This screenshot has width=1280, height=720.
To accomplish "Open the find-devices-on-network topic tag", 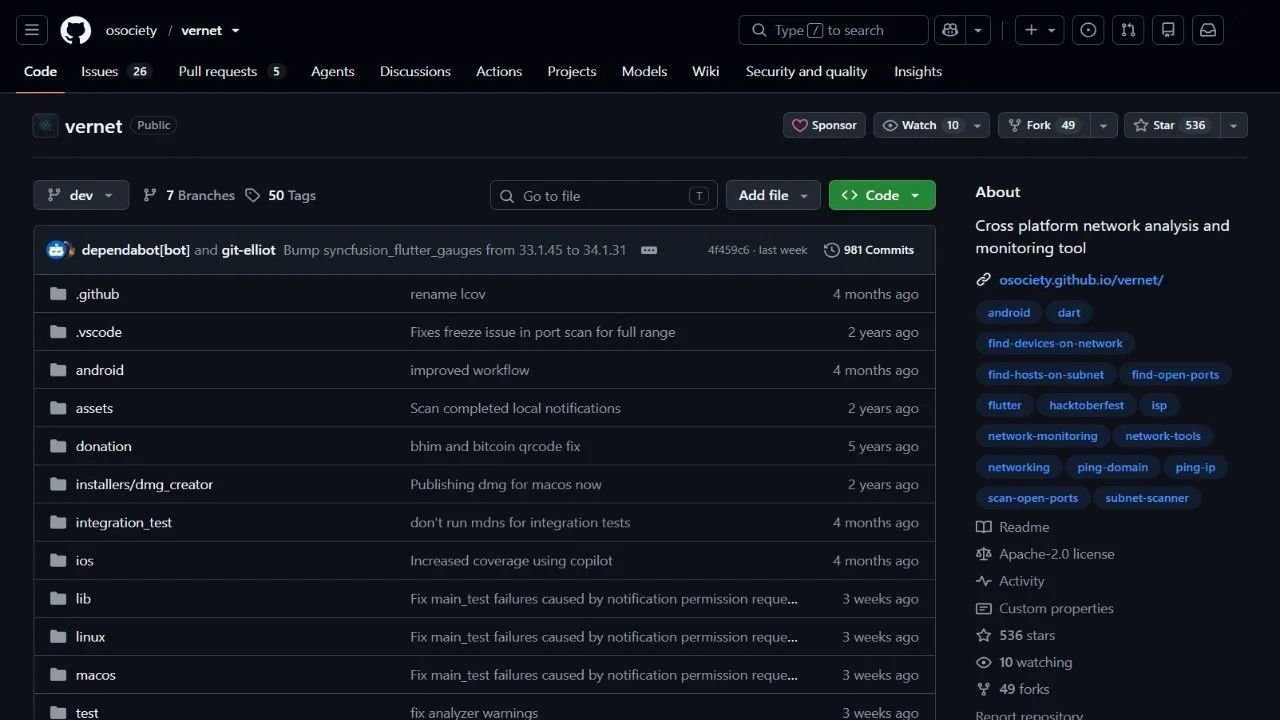I will [1055, 343].
